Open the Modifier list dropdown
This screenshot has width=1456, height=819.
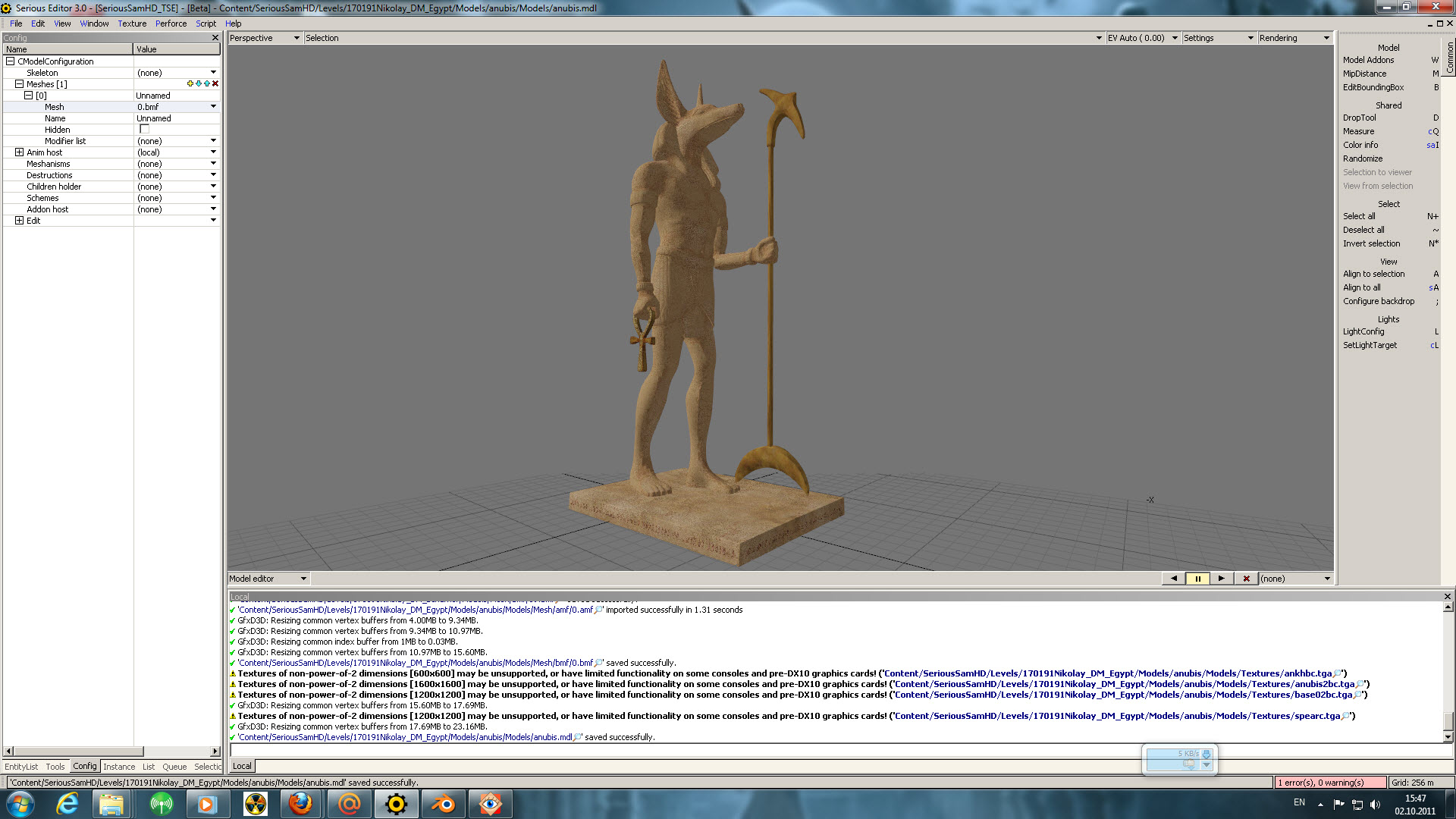pos(213,141)
